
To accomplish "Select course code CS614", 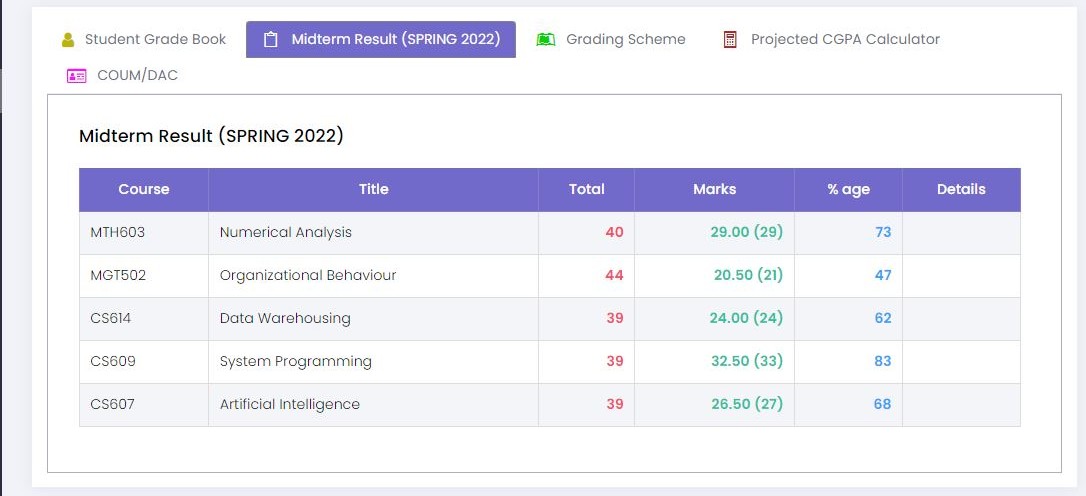I will pos(111,319).
